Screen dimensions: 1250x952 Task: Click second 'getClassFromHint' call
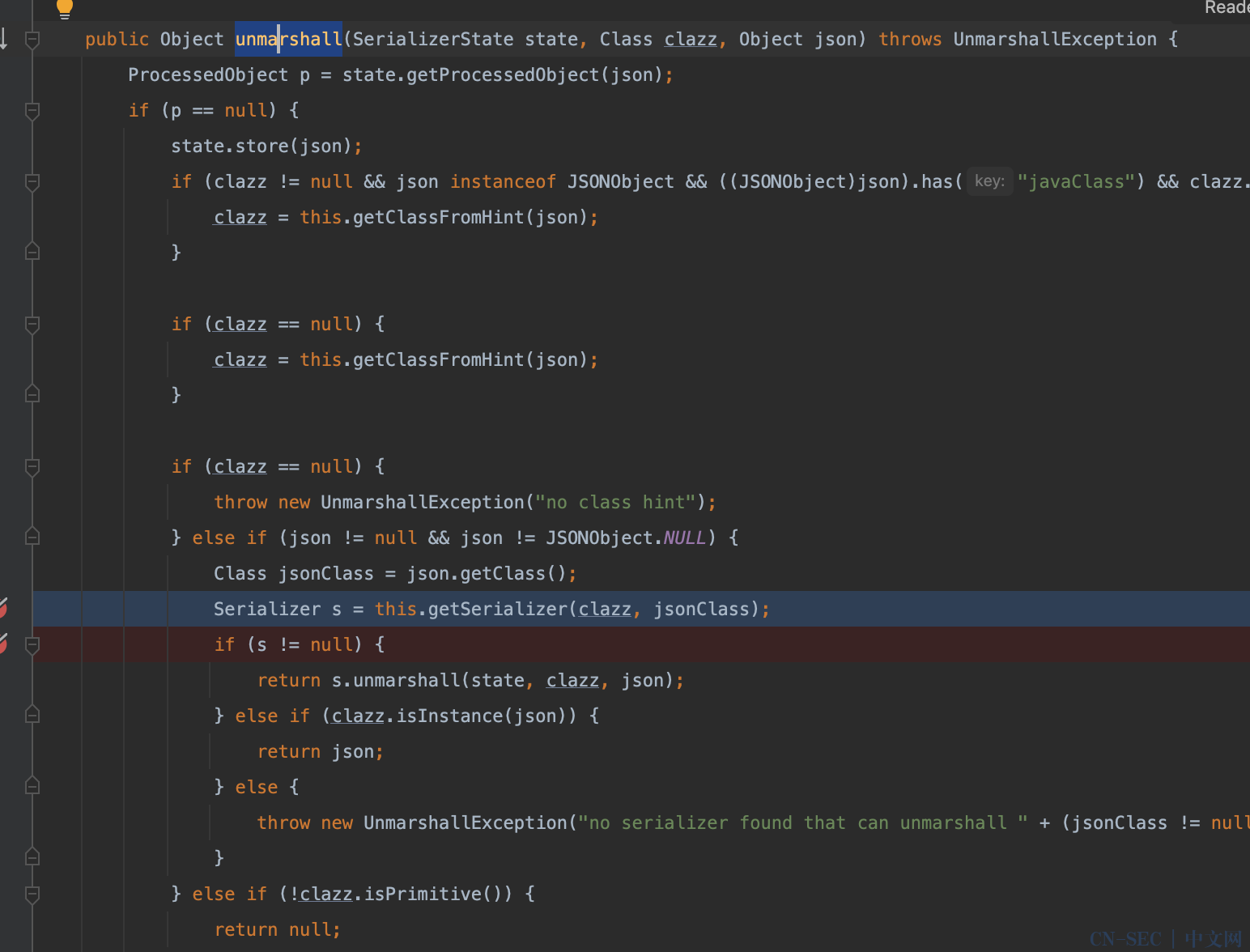point(439,359)
